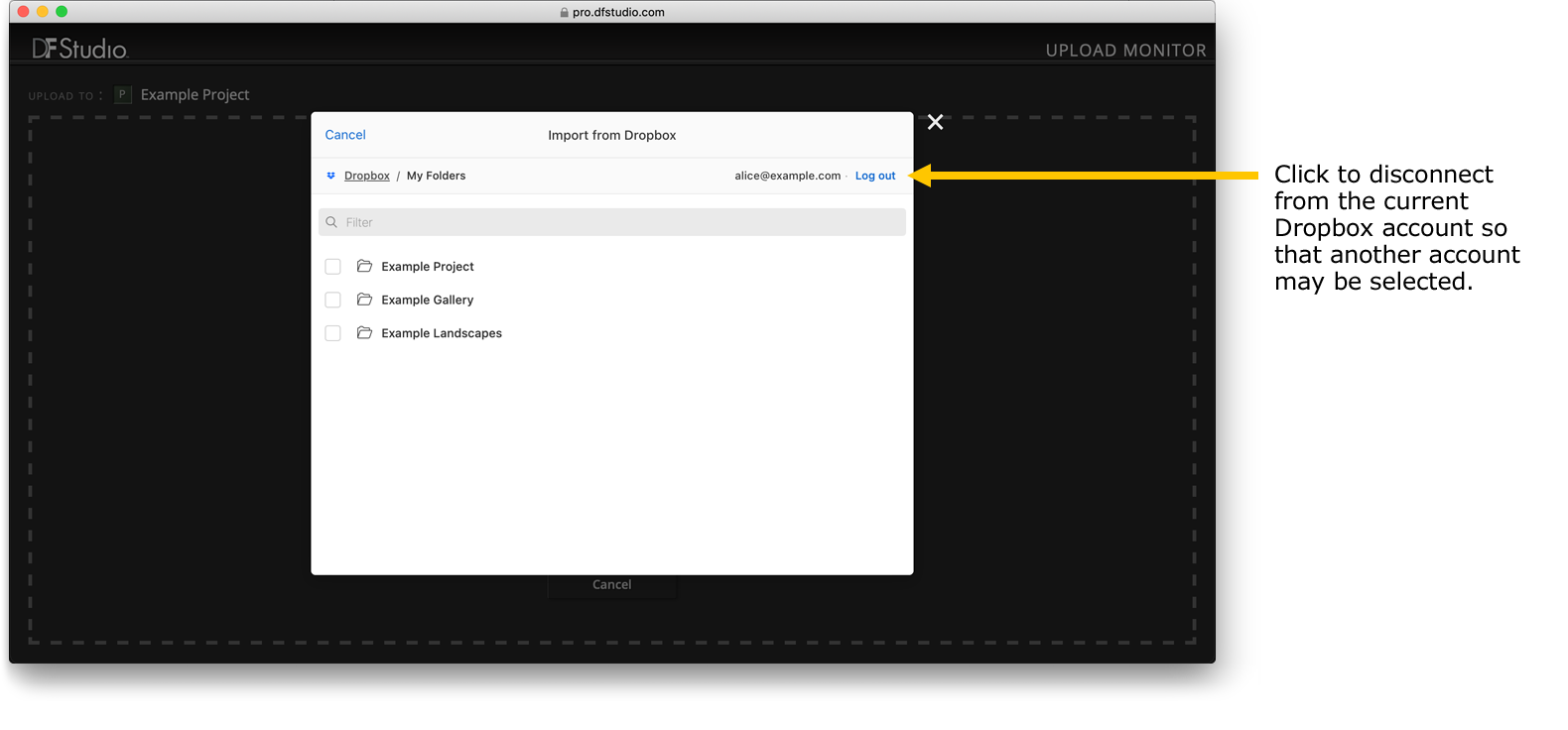Select the My Folders breadcrumb
1568x730 pixels.
point(436,176)
